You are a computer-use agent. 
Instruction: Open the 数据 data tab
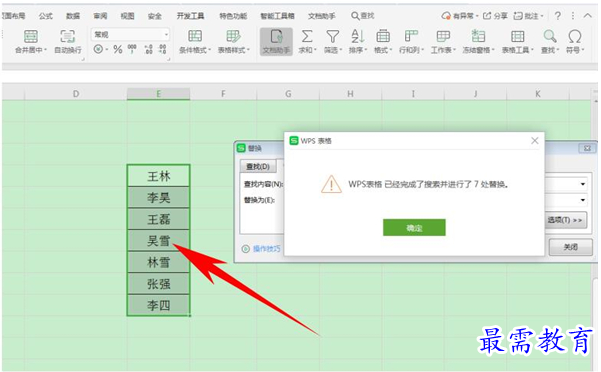(73, 16)
